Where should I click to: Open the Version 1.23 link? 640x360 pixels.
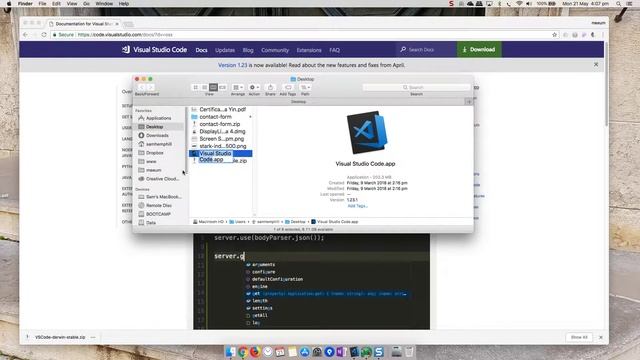(233, 65)
